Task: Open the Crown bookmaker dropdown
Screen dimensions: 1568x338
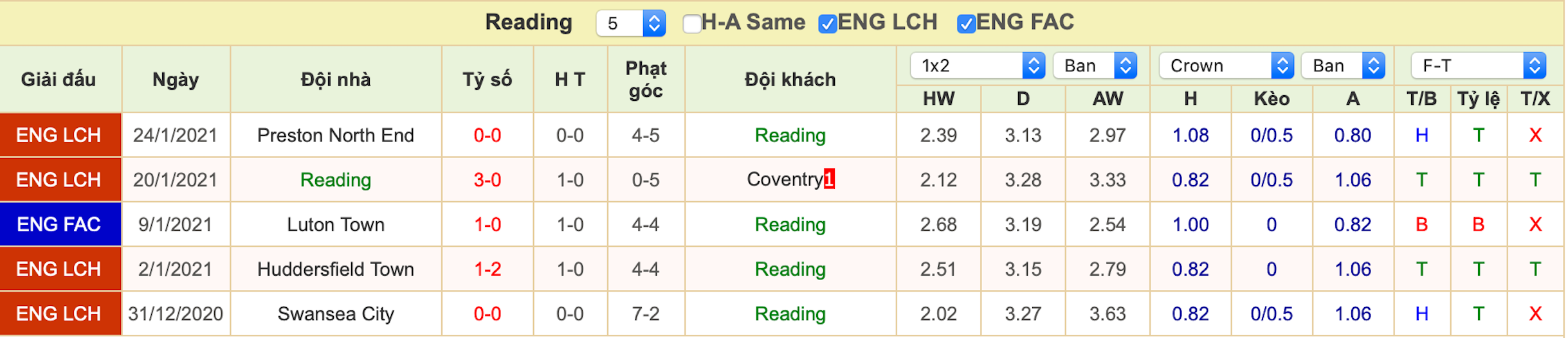Action: pos(1226,66)
